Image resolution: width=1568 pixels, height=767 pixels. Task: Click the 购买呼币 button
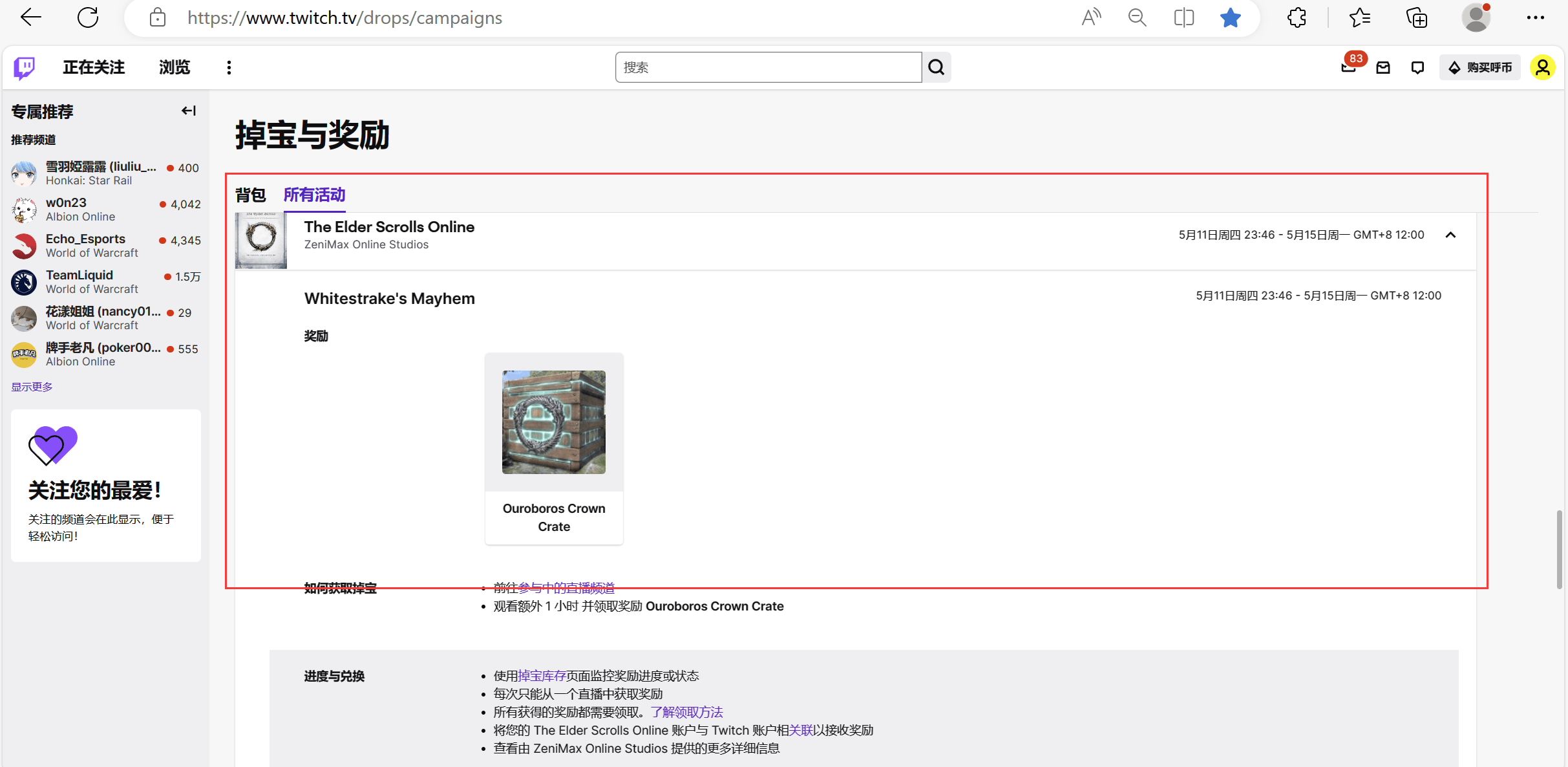[x=1480, y=67]
